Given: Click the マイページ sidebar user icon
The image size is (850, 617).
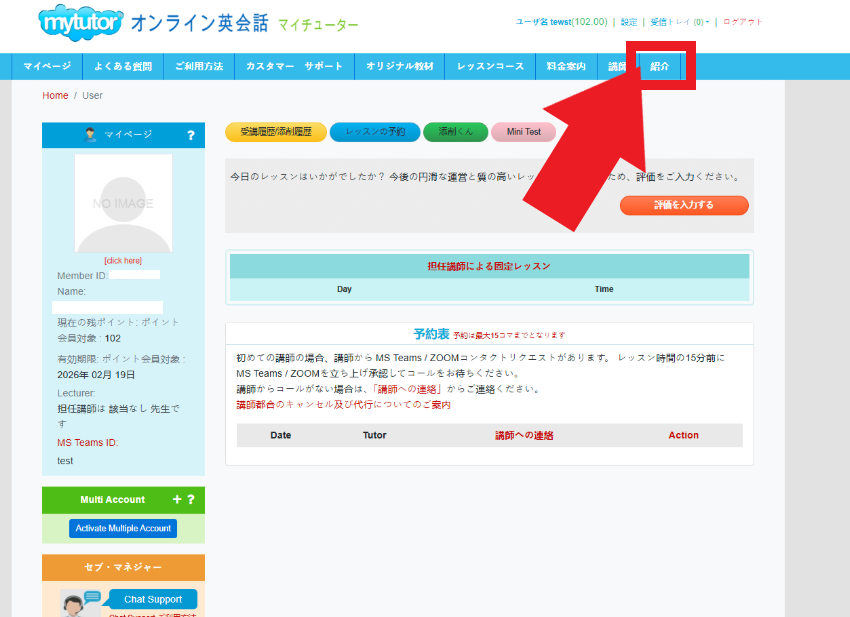Looking at the screenshot, I should (91, 134).
